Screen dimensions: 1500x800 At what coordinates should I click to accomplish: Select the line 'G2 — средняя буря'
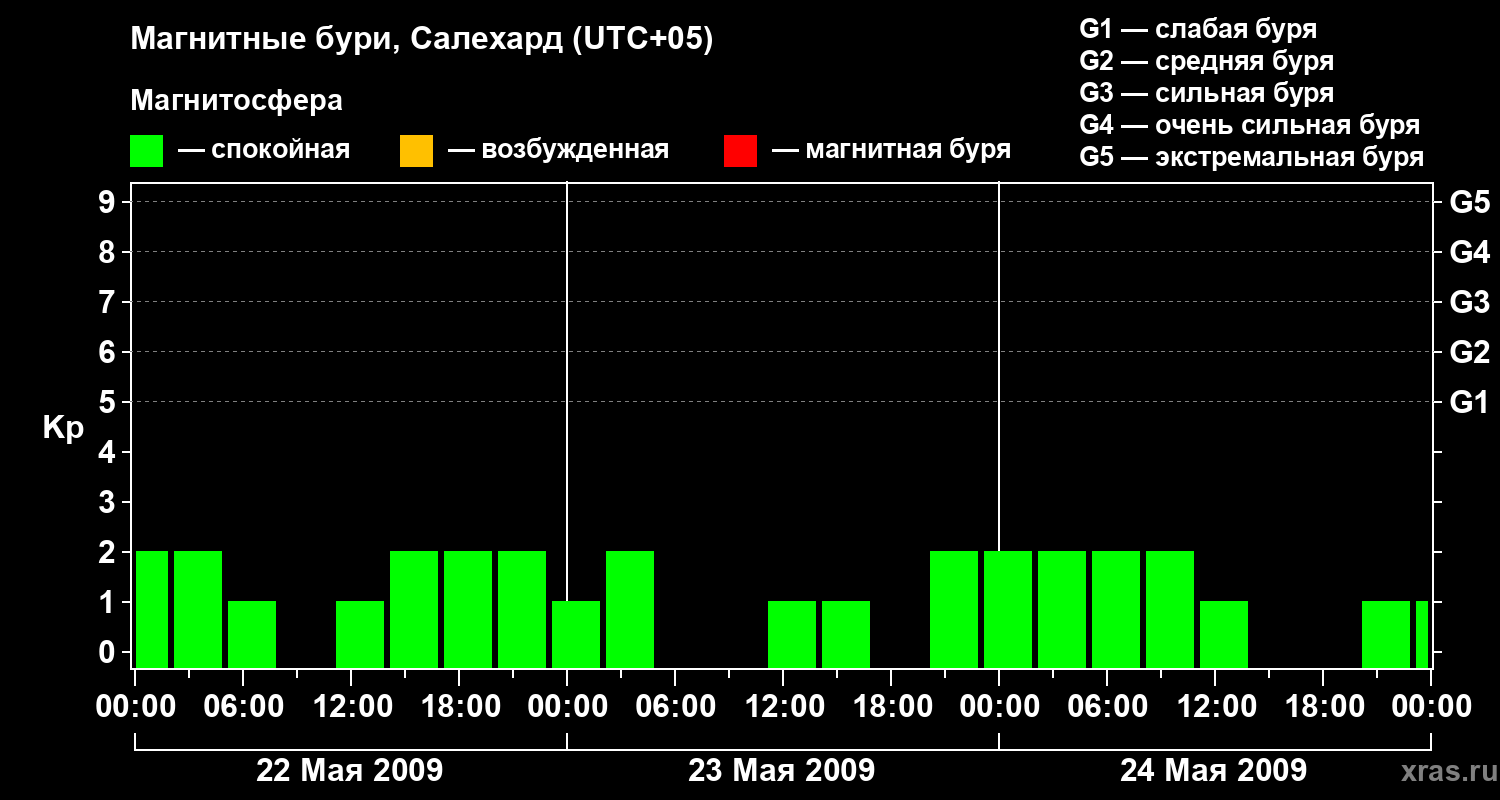[1207, 61]
